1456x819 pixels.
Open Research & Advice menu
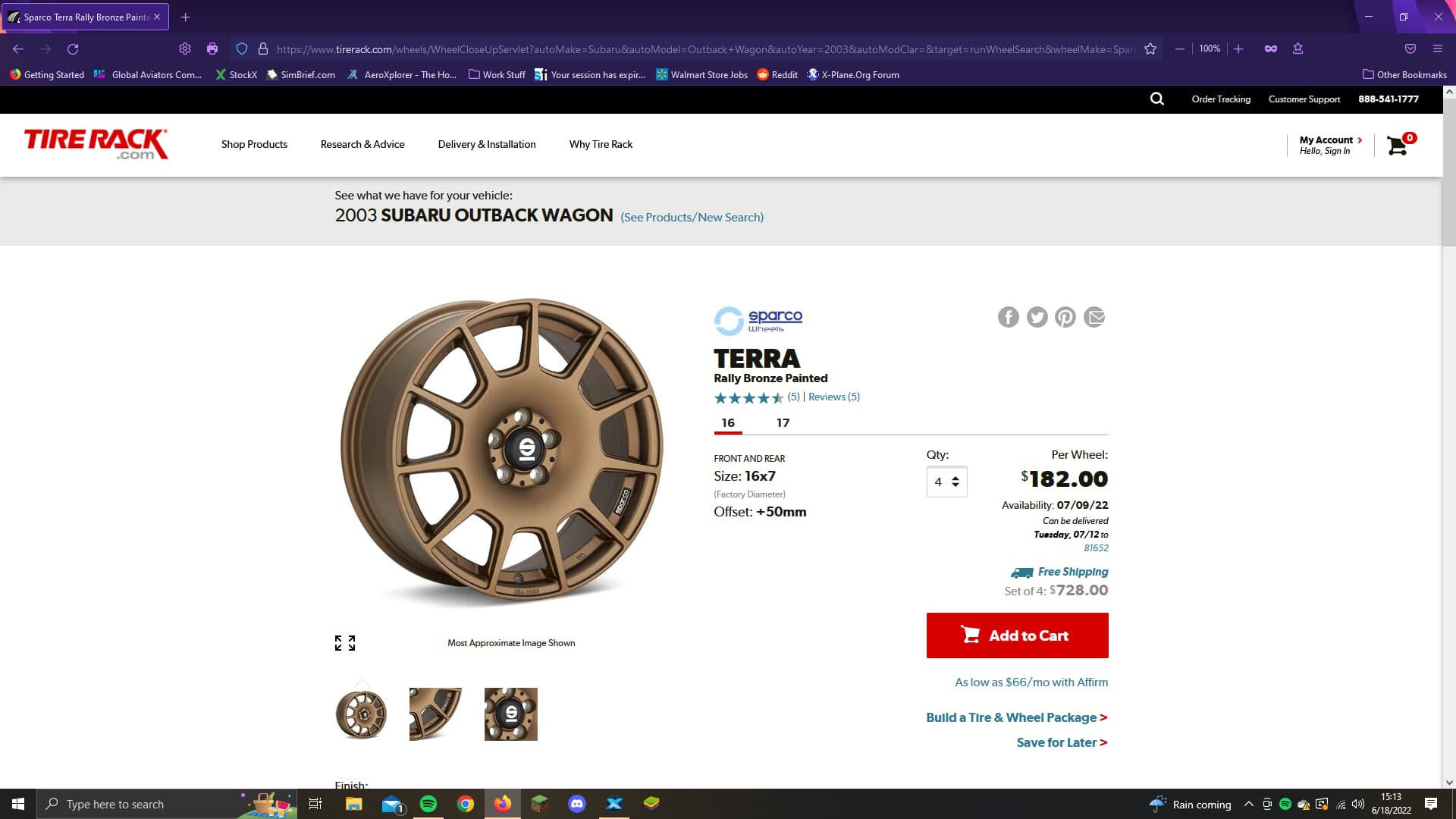[x=362, y=144]
